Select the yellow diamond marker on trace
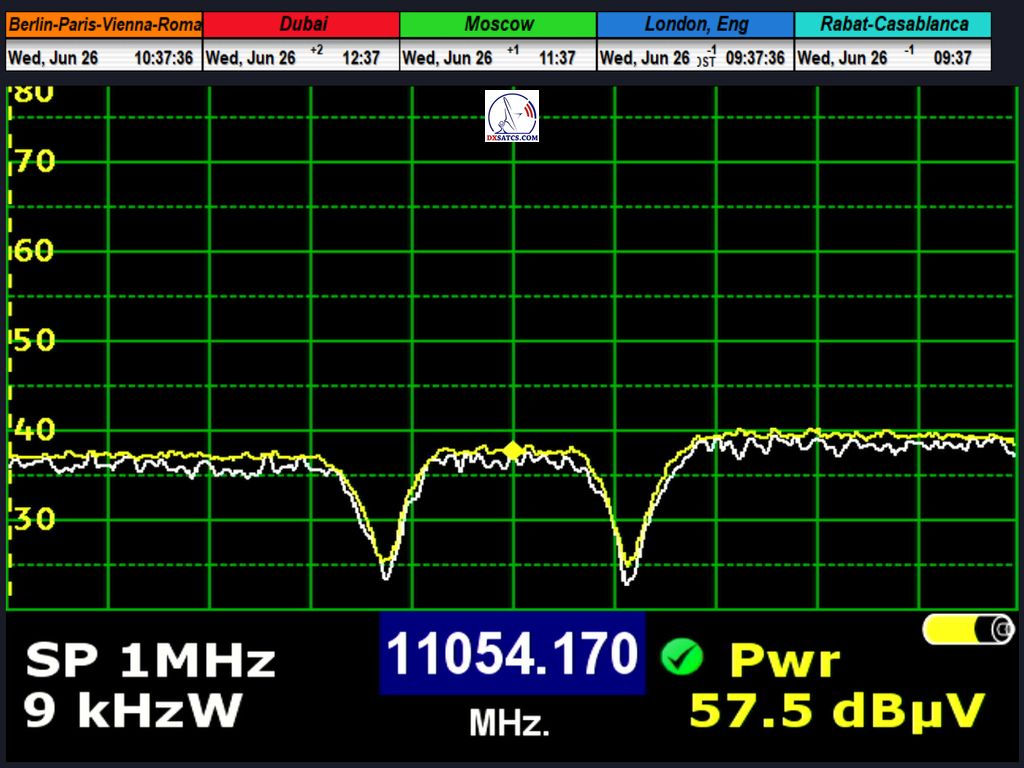 coord(513,451)
